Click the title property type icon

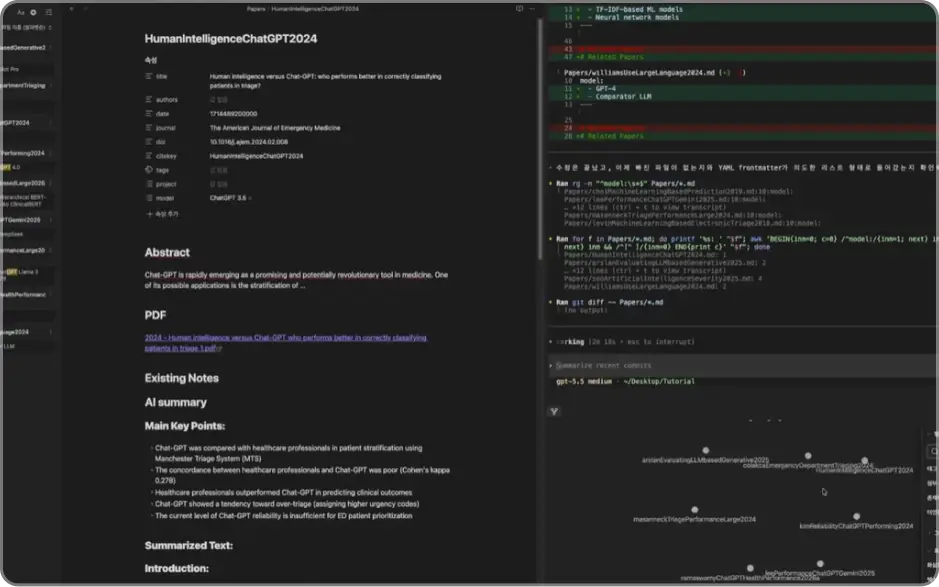coord(149,77)
